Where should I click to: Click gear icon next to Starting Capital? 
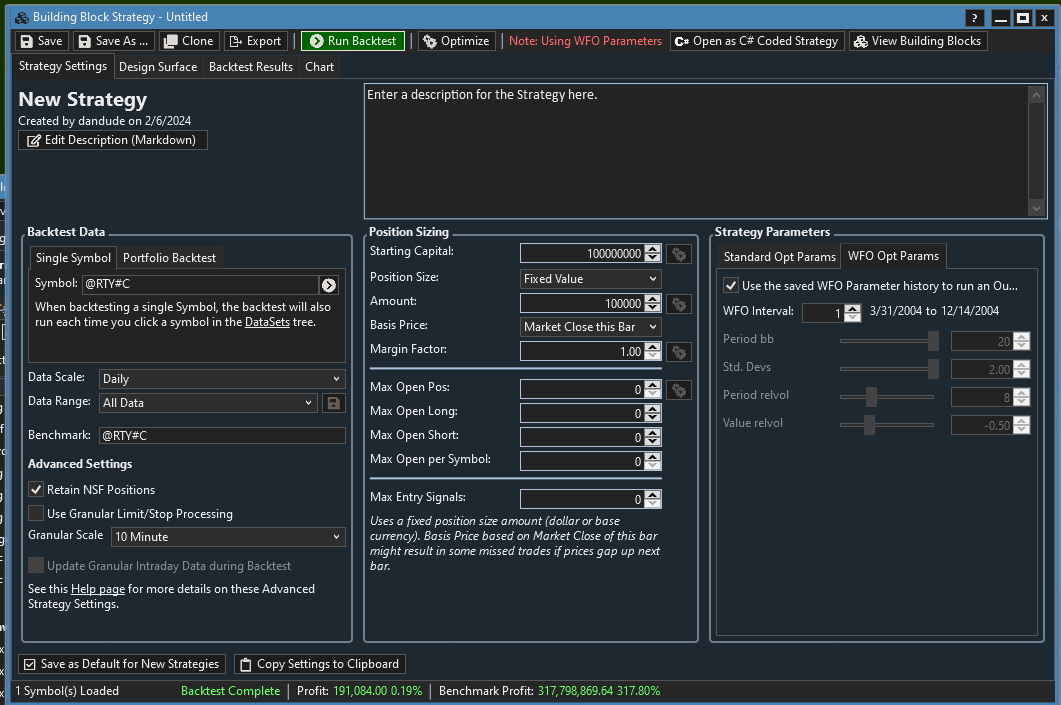coord(679,254)
